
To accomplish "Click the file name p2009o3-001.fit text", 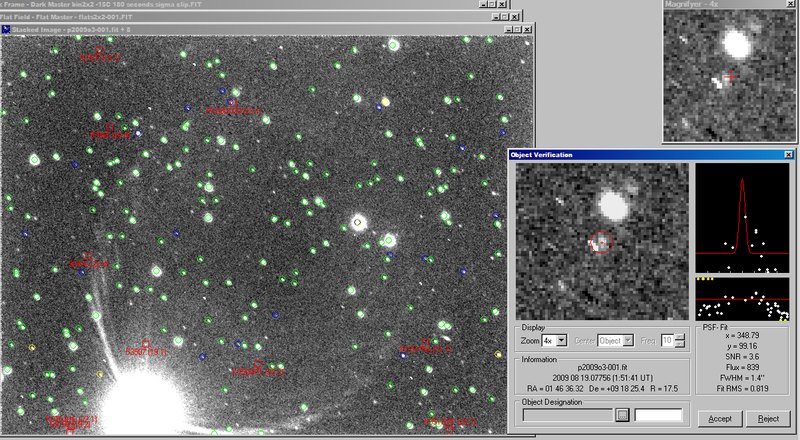I will click(603, 367).
